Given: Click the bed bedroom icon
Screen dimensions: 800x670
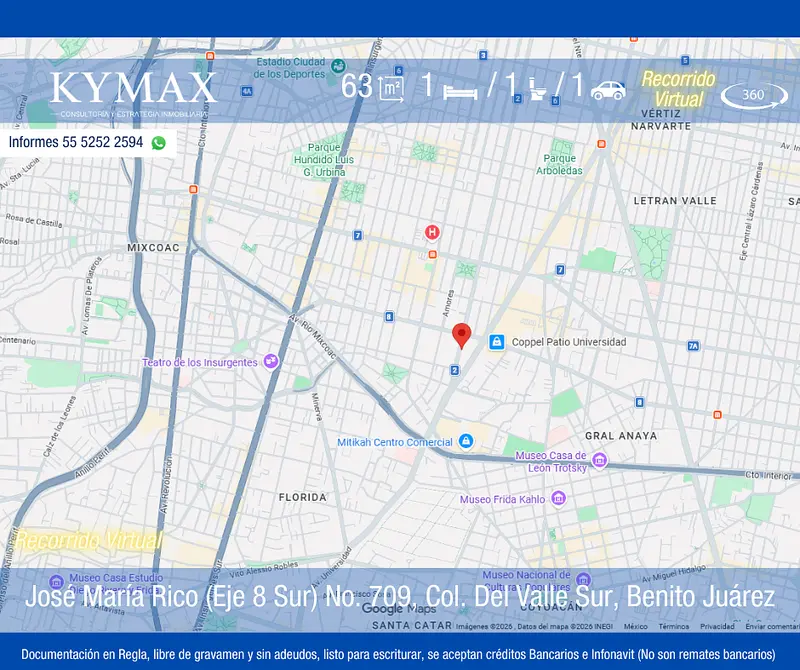Looking at the screenshot, I should pos(460,91).
